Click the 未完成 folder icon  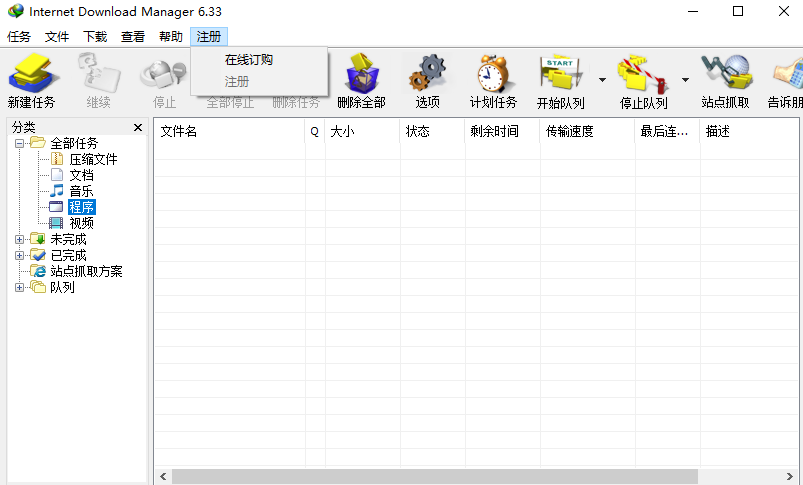point(37,239)
